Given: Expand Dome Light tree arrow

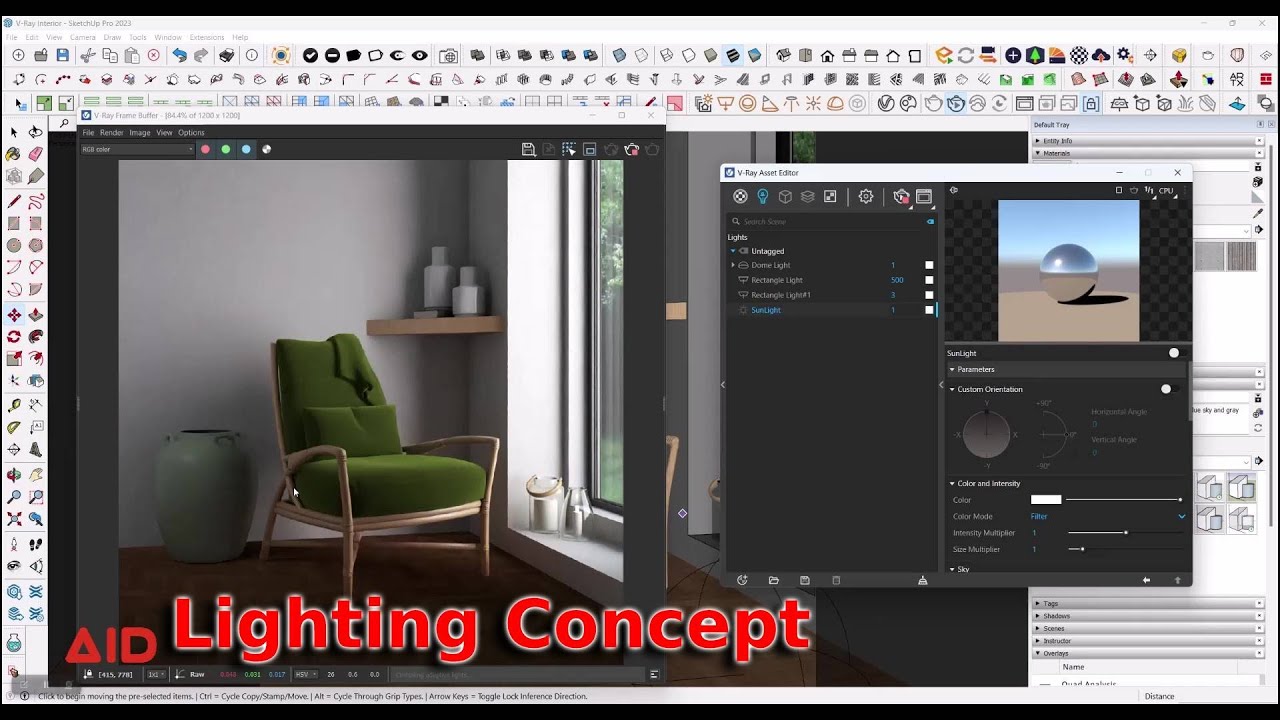Looking at the screenshot, I should pyautogui.click(x=733, y=265).
